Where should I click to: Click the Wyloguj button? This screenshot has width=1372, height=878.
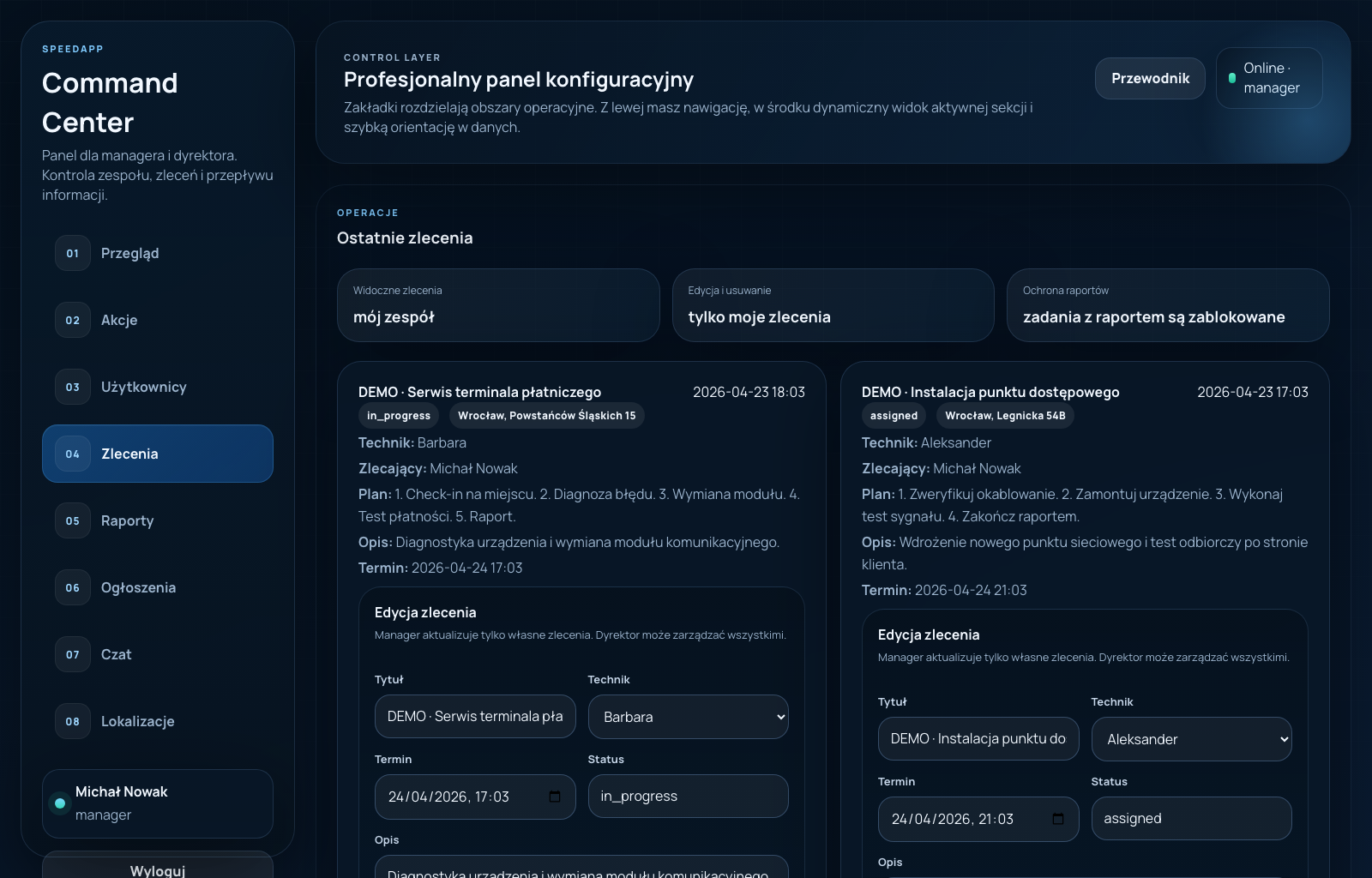(x=158, y=869)
